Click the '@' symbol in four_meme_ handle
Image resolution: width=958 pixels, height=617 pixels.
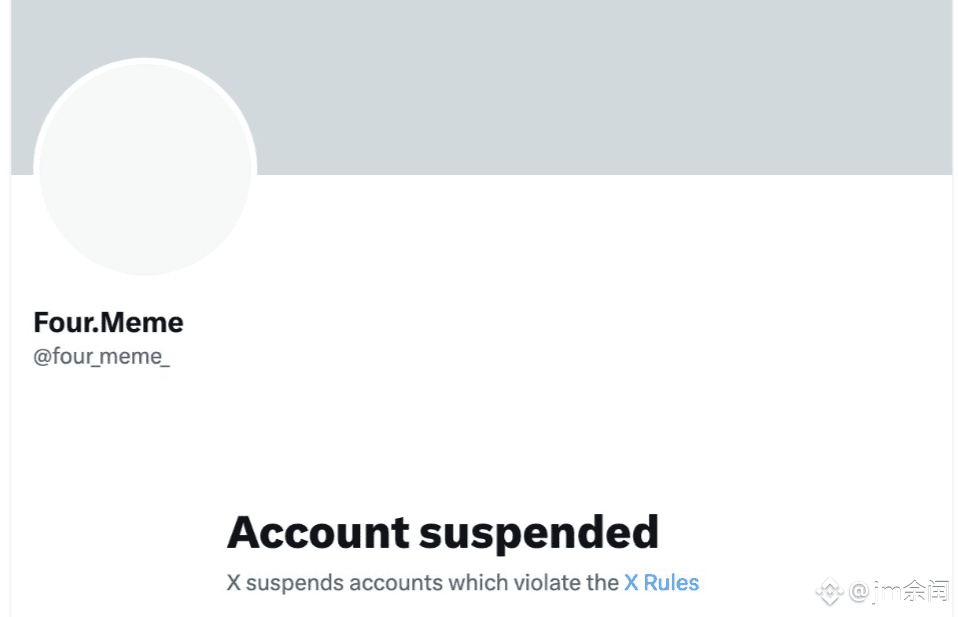point(42,356)
